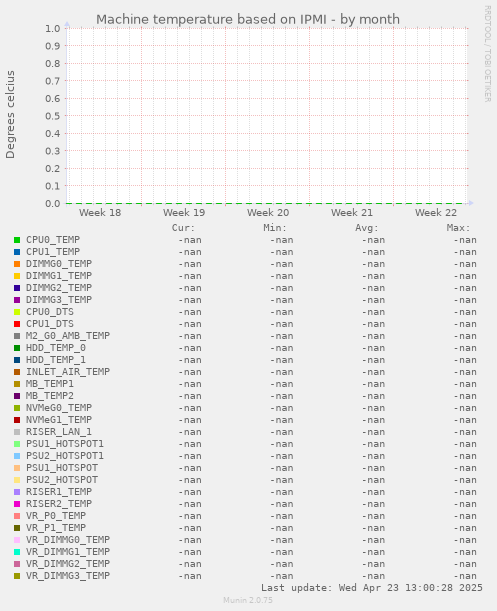Click the 'Degrees celcius' axis label
Viewport: 497px width, 611px height.
[x=10, y=115]
